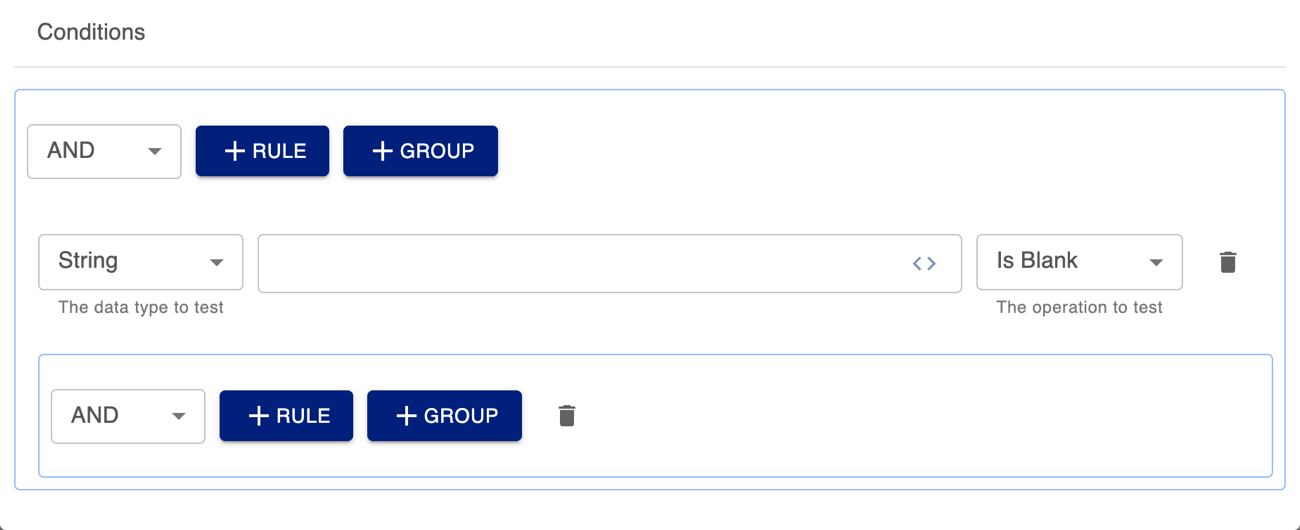The image size is (1300, 530).
Task: Click plus icon on nested RULE button
Action: pyautogui.click(x=258, y=416)
